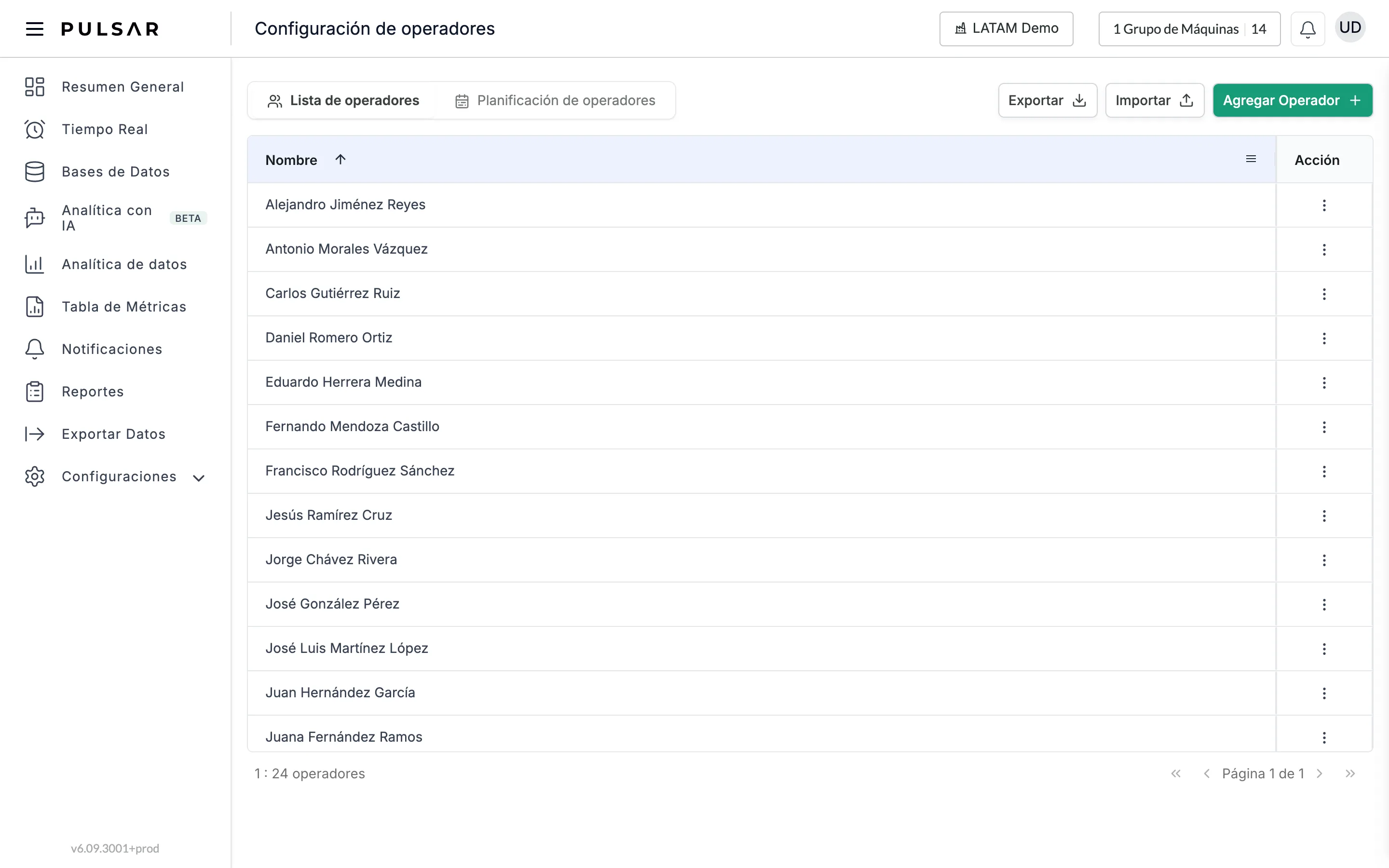Switch to Planificación de operadores tab
This screenshot has height=868, width=1389.
click(x=555, y=100)
